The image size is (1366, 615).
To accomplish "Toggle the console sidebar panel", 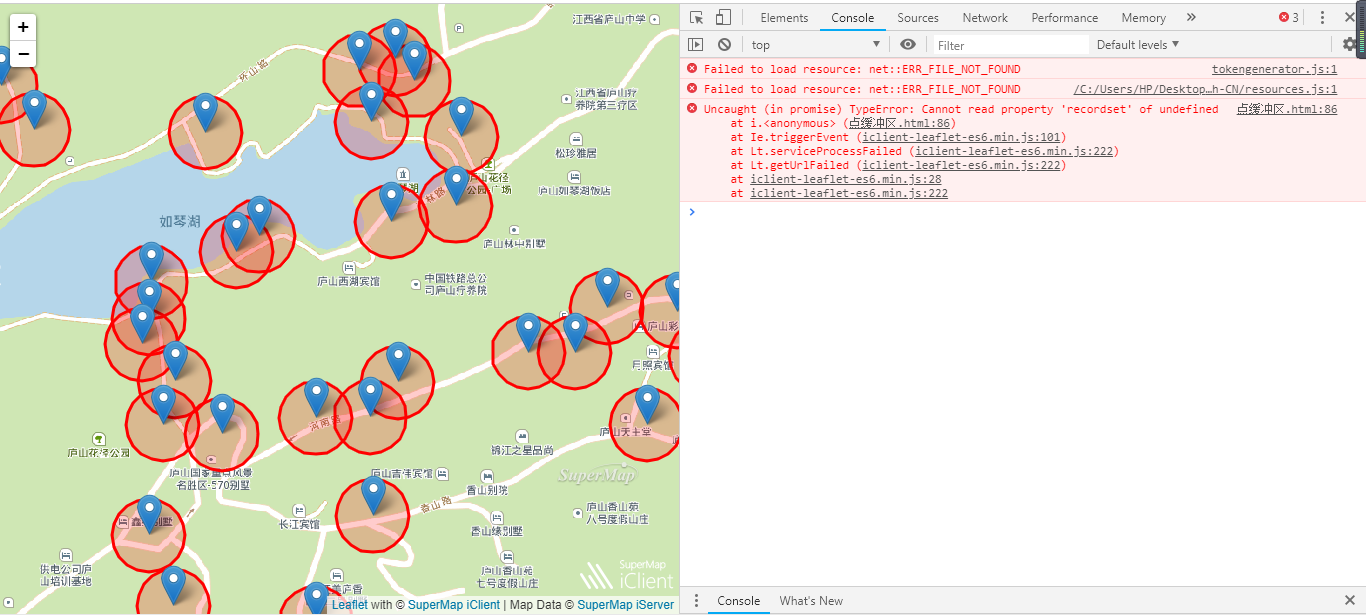I will (x=696, y=44).
